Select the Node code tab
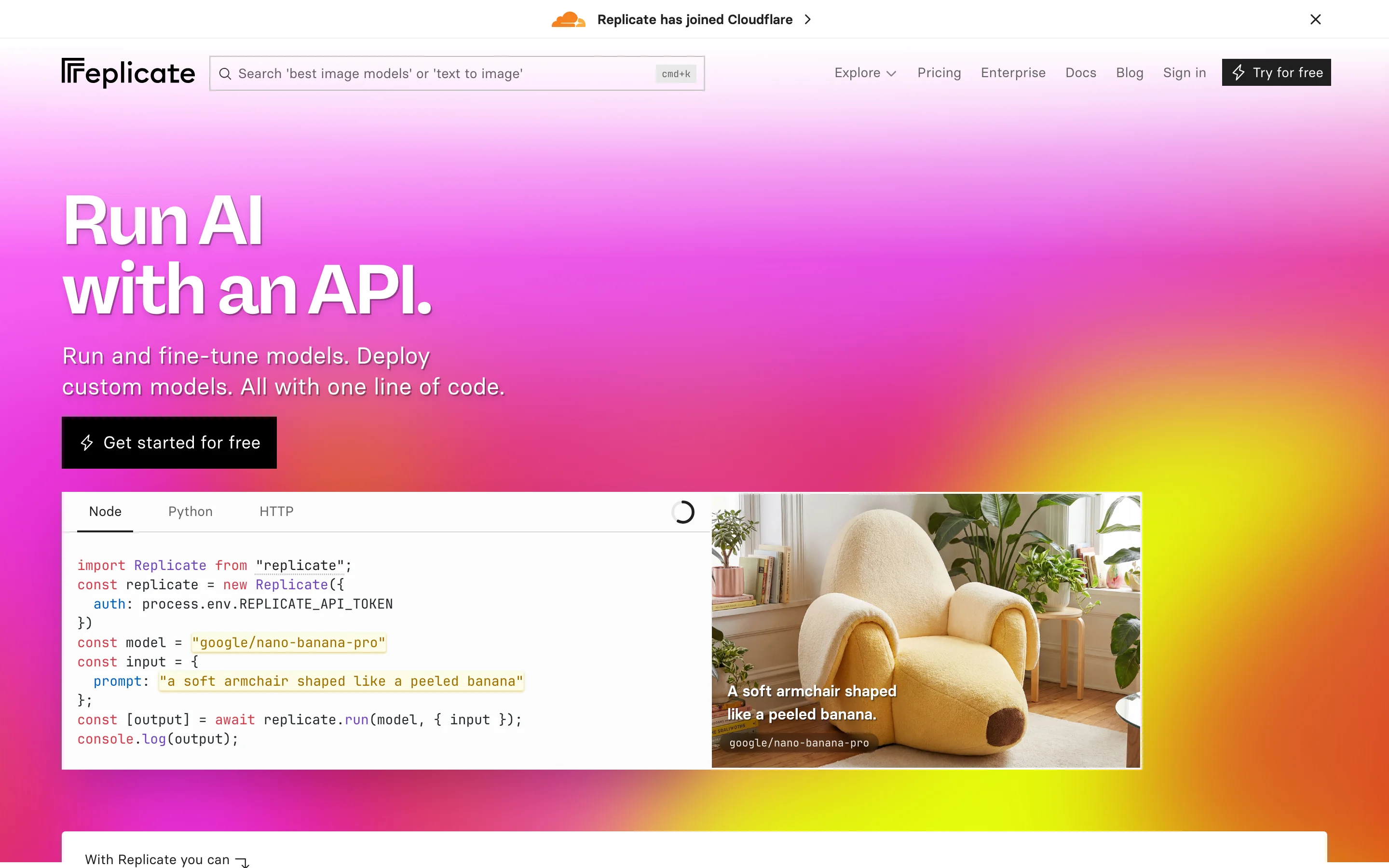The height and width of the screenshot is (868, 1389). pyautogui.click(x=105, y=512)
